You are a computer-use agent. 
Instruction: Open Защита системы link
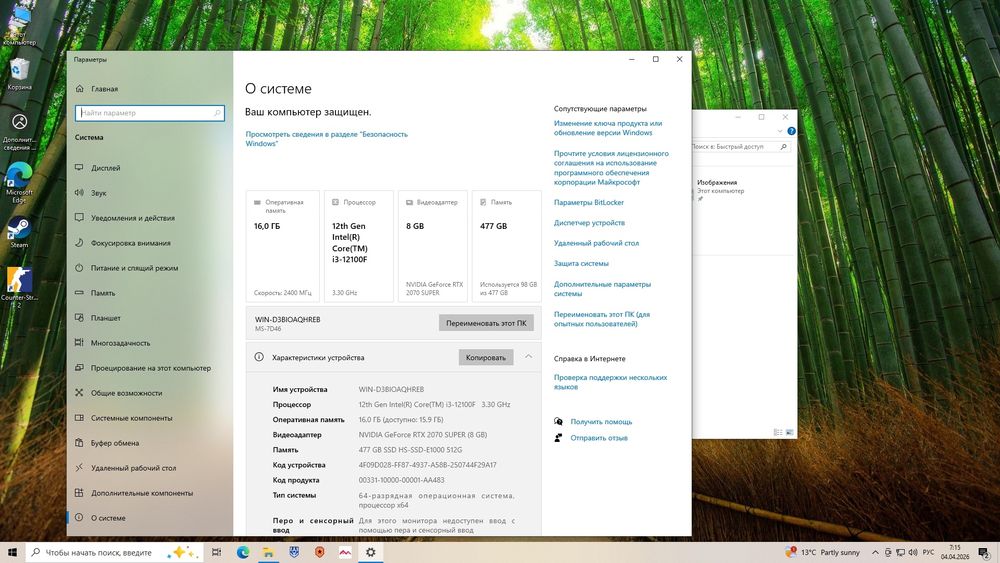tap(581, 263)
